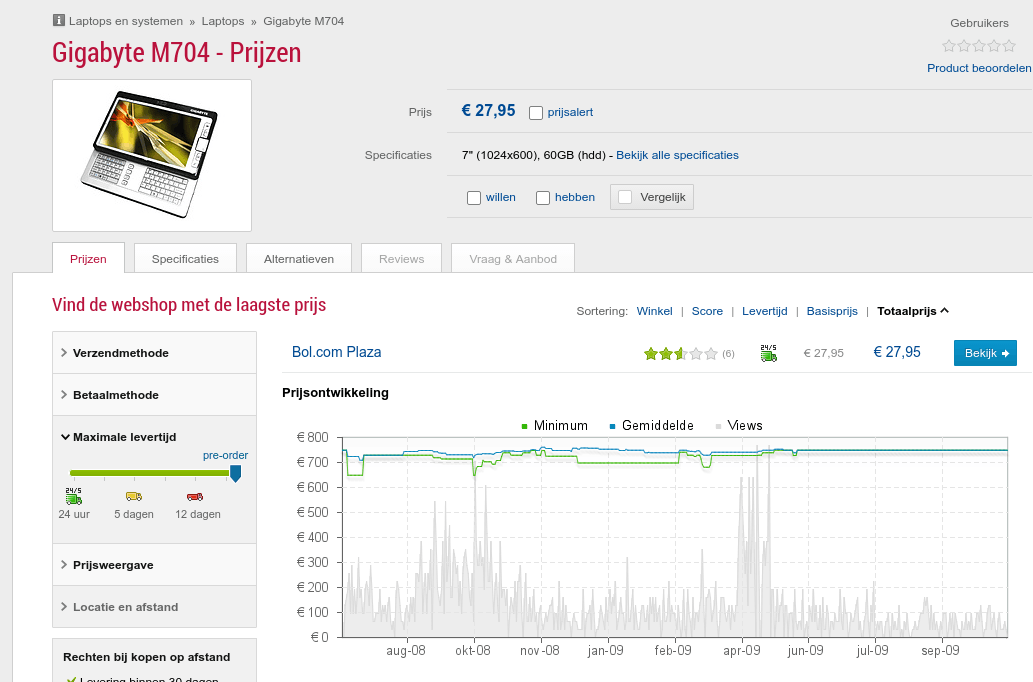Image resolution: width=1033 pixels, height=682 pixels.
Task: Click the pre-order label above slider
Action: coord(225,455)
